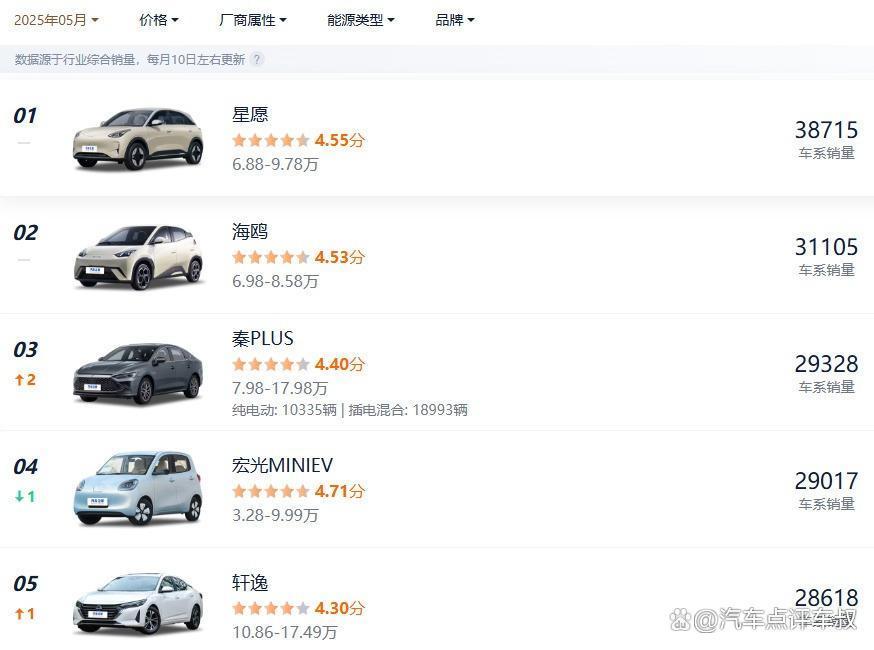874x650 pixels.
Task: Click the 星愿 model name link
Action: (250, 115)
